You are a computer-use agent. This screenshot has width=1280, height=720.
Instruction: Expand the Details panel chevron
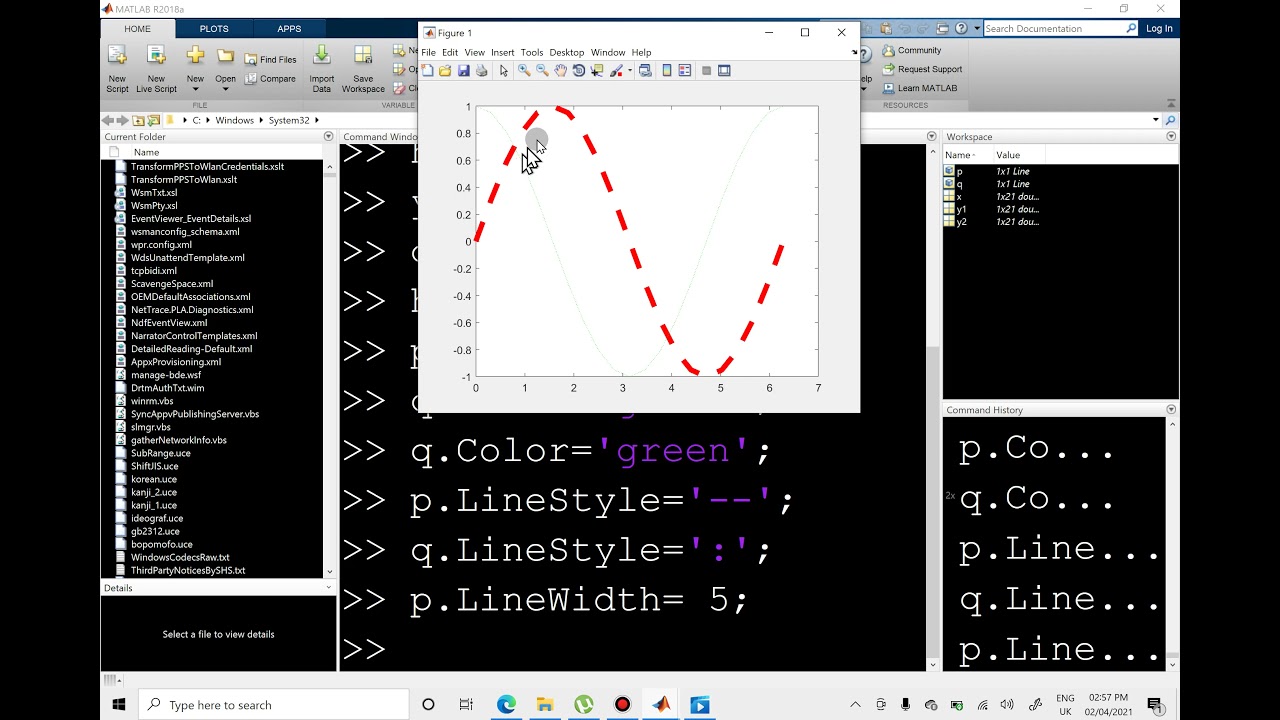[x=328, y=588]
